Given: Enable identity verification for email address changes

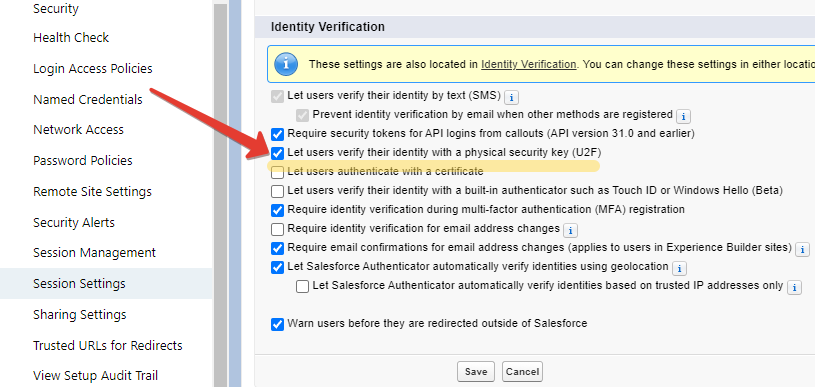Looking at the screenshot, I should [278, 229].
